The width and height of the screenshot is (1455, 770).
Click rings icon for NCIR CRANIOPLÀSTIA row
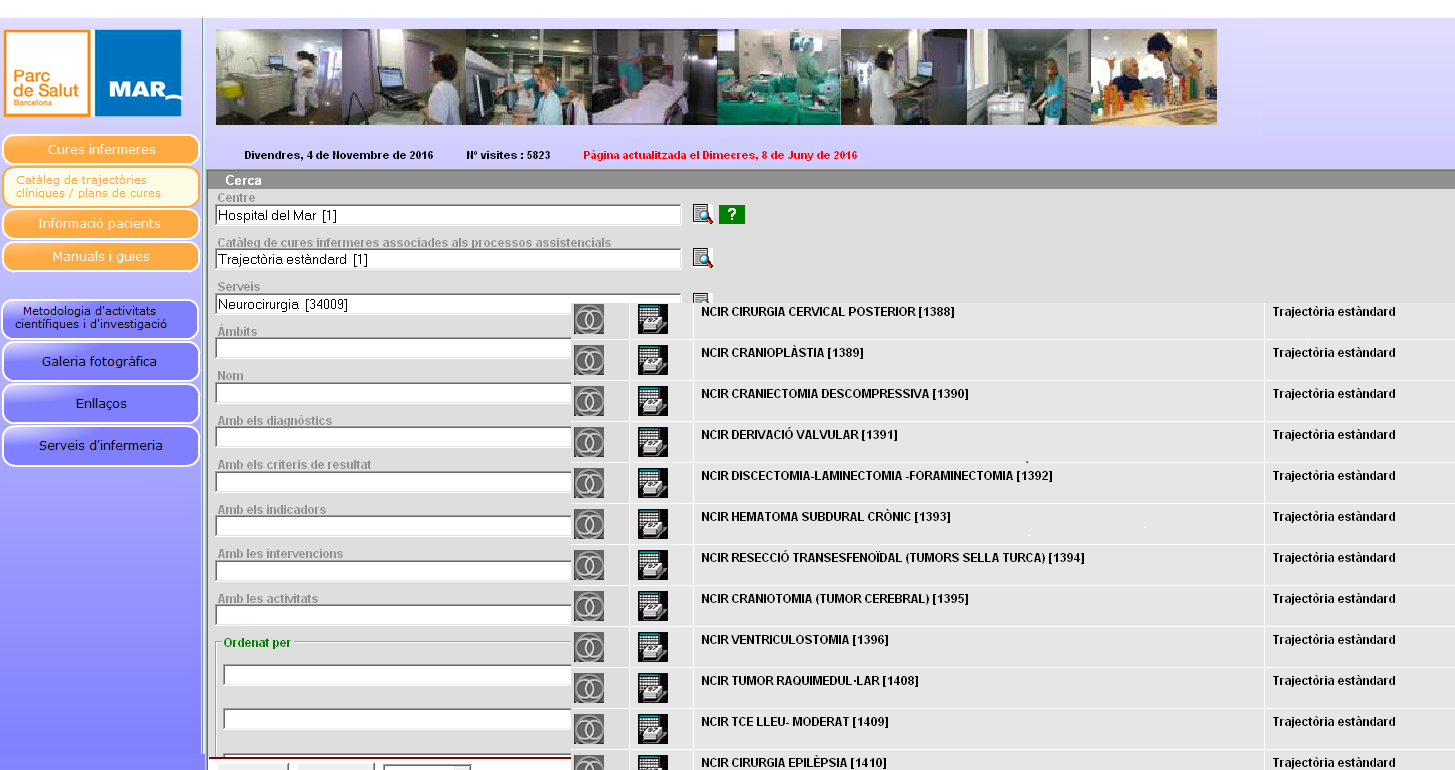tap(589, 360)
